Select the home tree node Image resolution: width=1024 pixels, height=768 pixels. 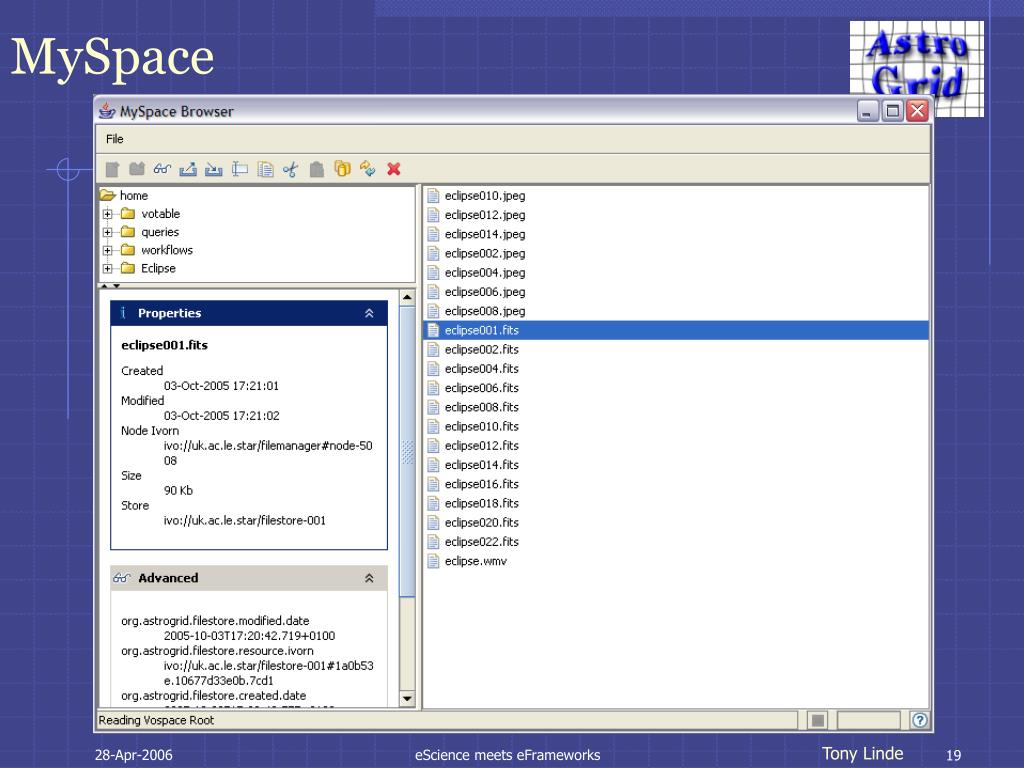(x=134, y=195)
